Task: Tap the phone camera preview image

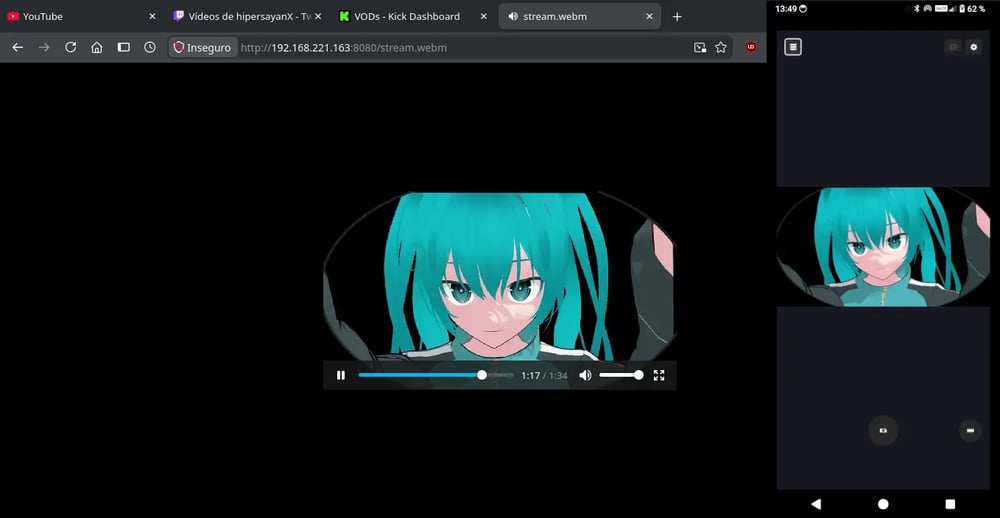Action: [883, 246]
